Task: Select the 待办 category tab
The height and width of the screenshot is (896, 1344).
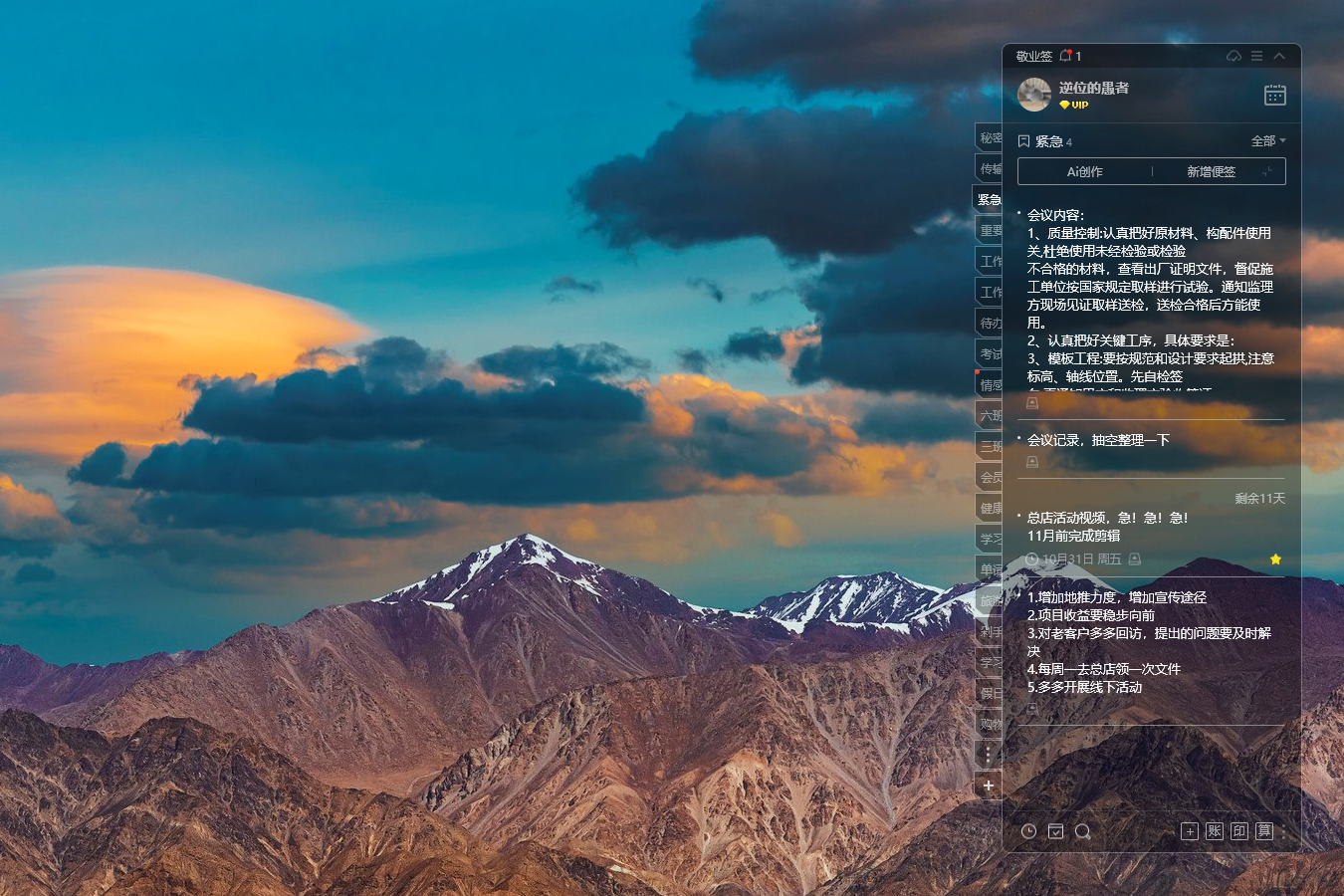Action: tap(990, 323)
